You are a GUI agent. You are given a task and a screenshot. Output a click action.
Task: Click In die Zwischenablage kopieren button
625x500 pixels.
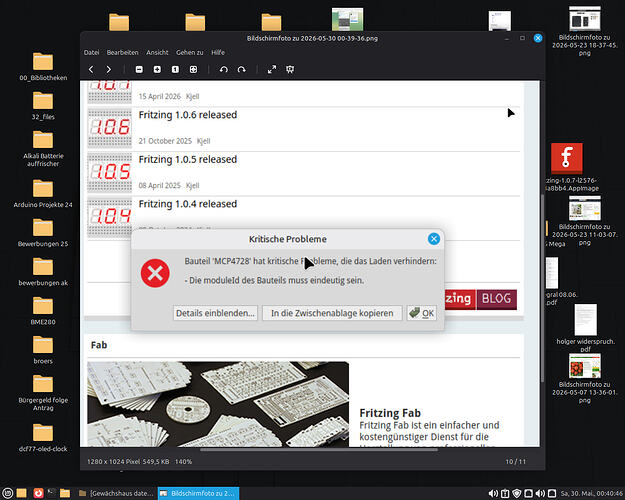coord(332,313)
